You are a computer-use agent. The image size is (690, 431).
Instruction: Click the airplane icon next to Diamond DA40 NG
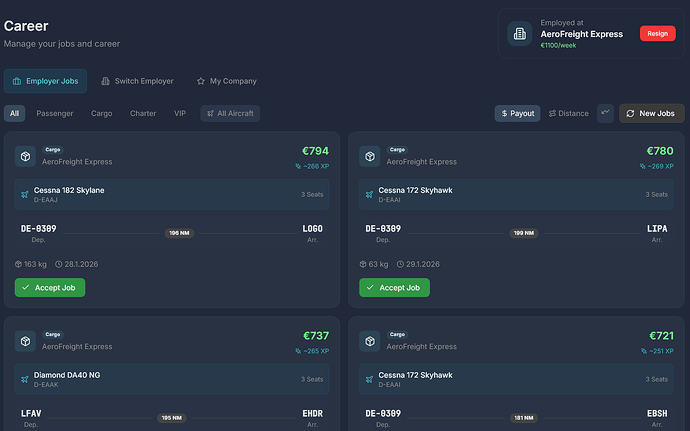click(x=25, y=379)
